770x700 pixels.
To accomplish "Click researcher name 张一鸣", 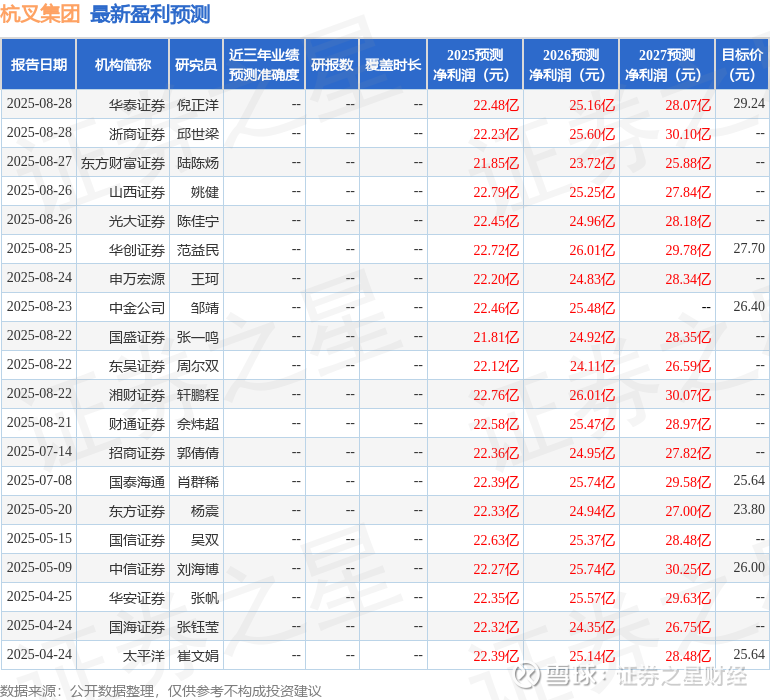I will tap(198, 337).
